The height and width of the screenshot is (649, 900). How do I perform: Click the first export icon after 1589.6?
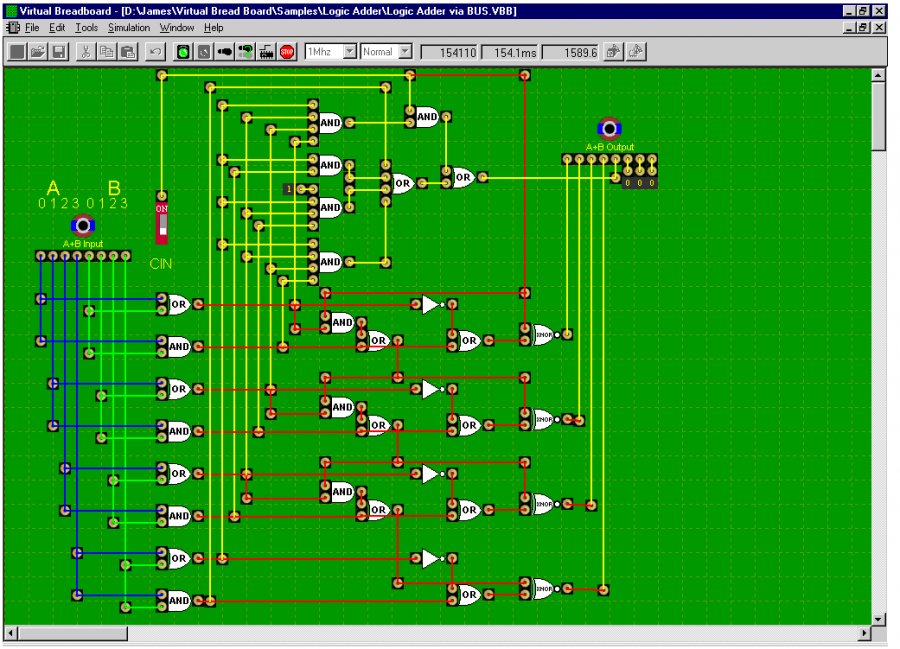tap(614, 52)
